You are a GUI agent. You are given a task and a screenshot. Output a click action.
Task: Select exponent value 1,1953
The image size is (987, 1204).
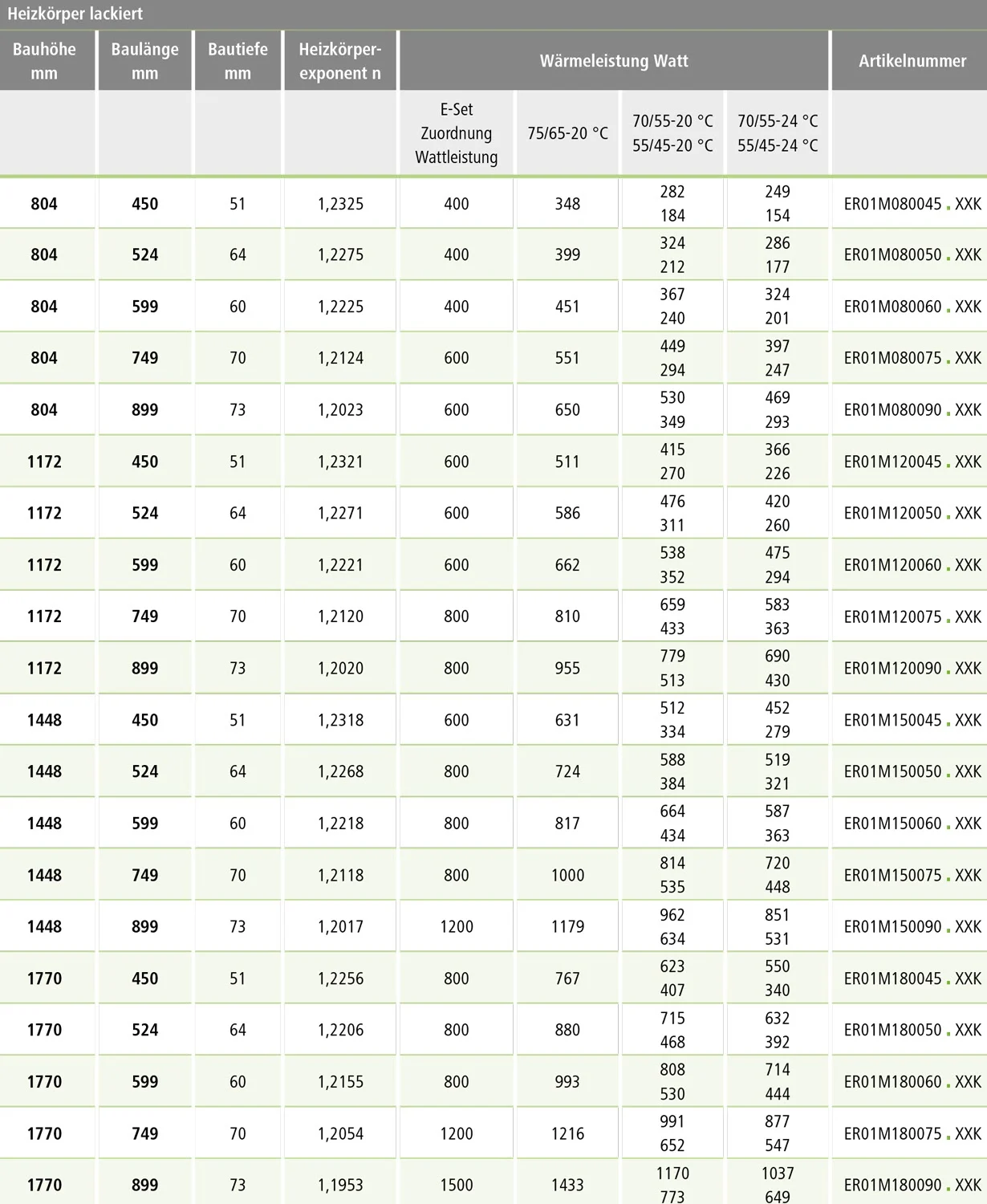[x=340, y=1185]
